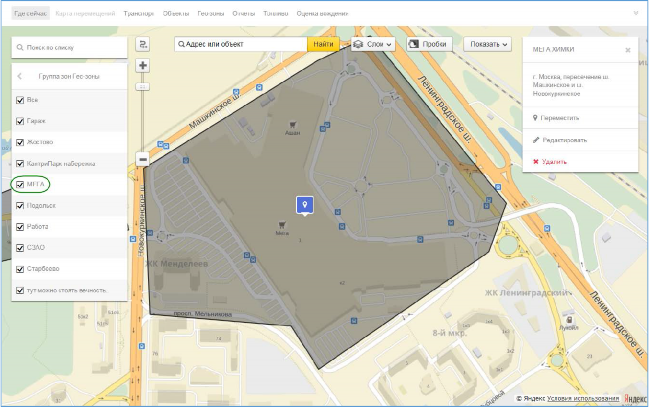This screenshot has width=649, height=407.
Task: Click Редактировать in the zone panel
Action: 565,140
